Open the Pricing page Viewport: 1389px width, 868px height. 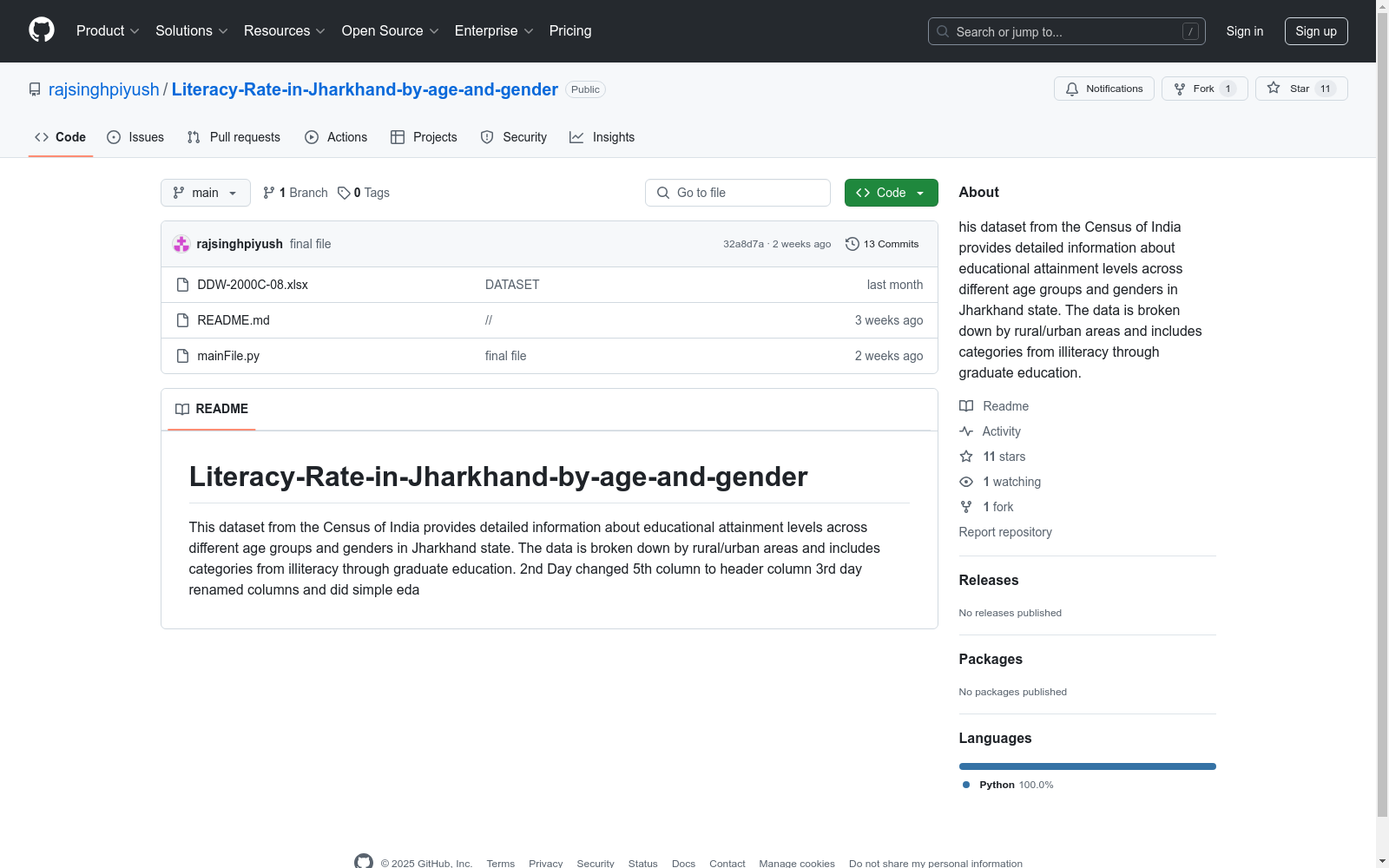pyautogui.click(x=570, y=30)
